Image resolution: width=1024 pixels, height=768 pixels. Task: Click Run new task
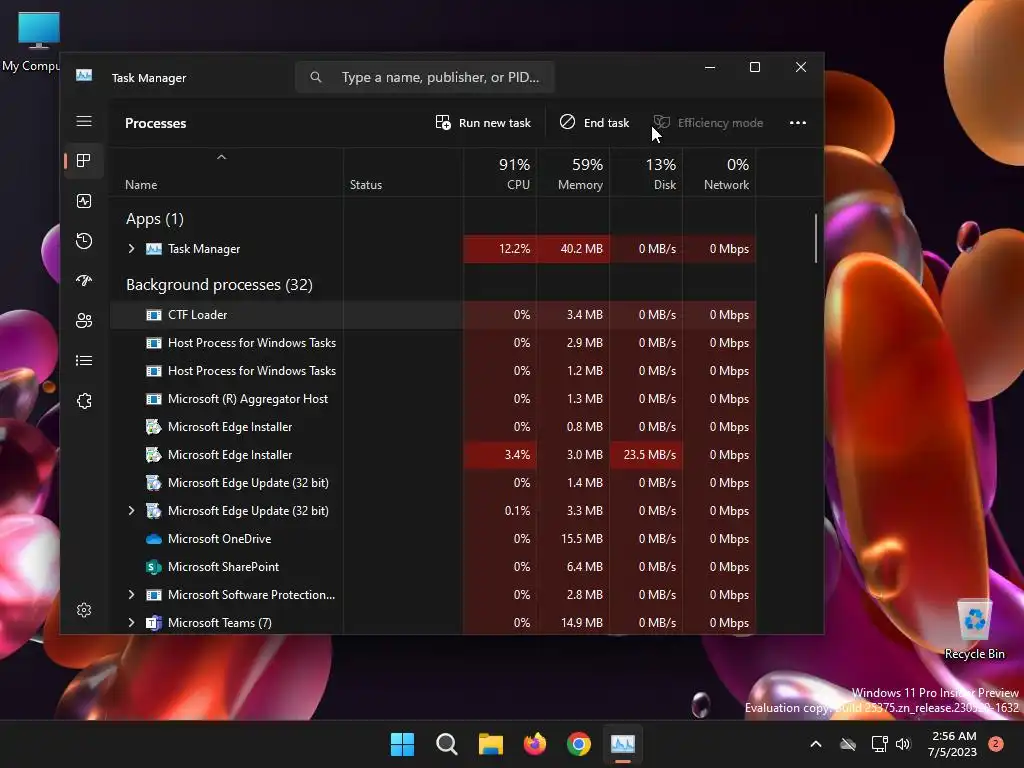click(x=483, y=123)
